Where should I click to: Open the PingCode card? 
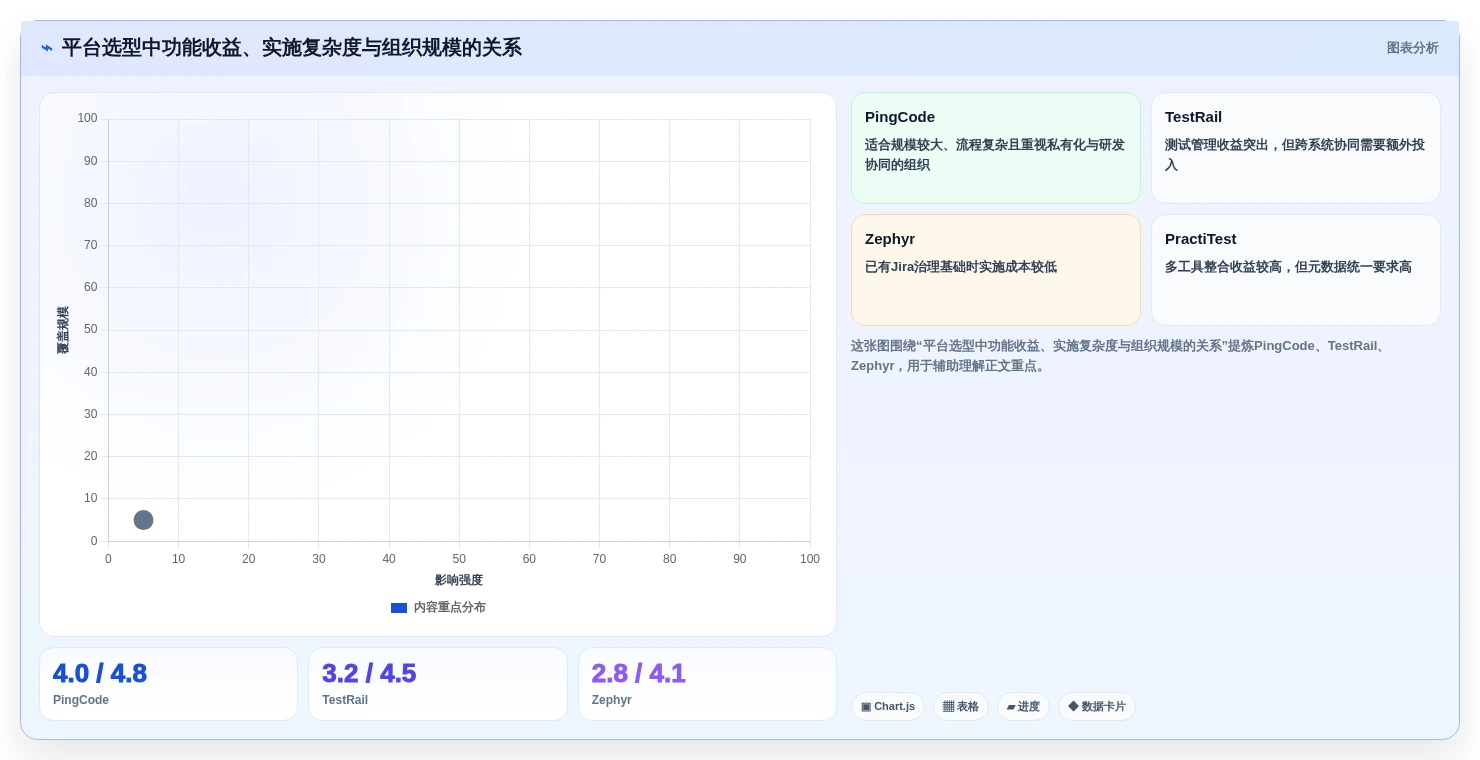point(996,148)
